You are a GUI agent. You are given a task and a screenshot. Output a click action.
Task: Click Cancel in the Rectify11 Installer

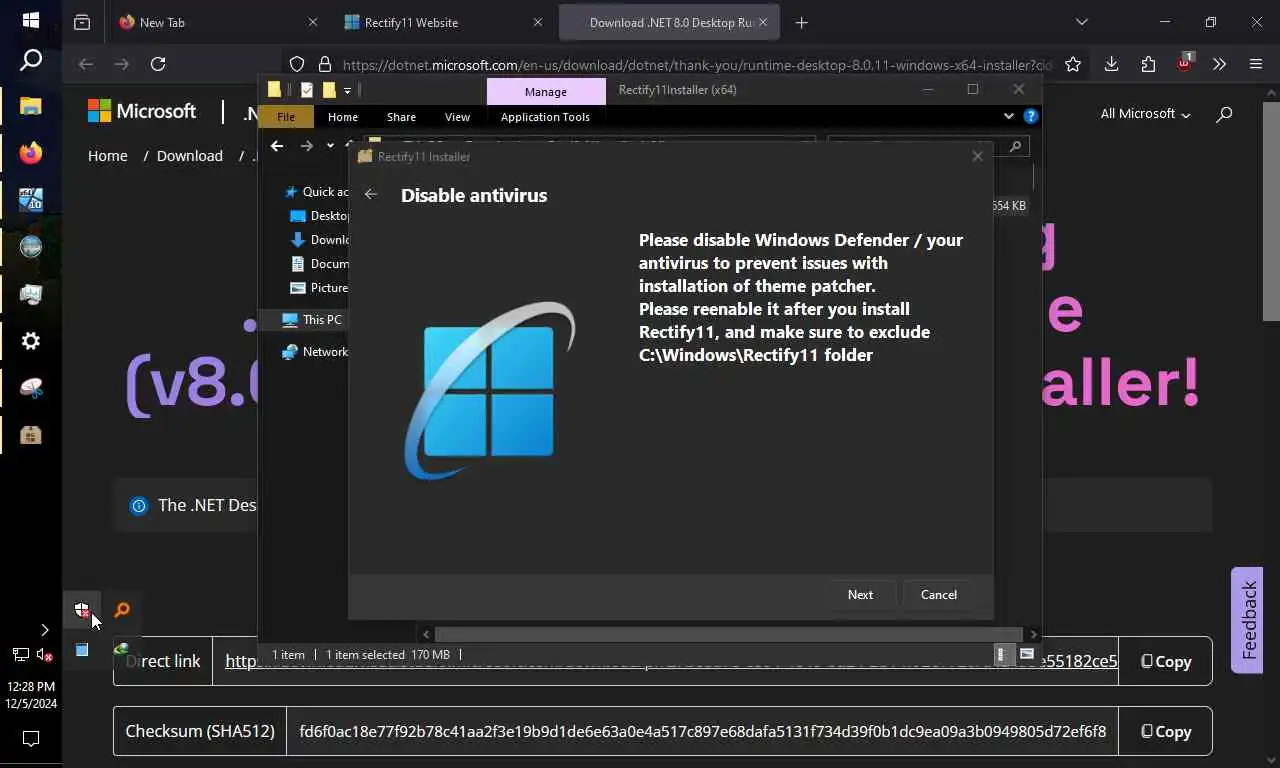click(938, 594)
